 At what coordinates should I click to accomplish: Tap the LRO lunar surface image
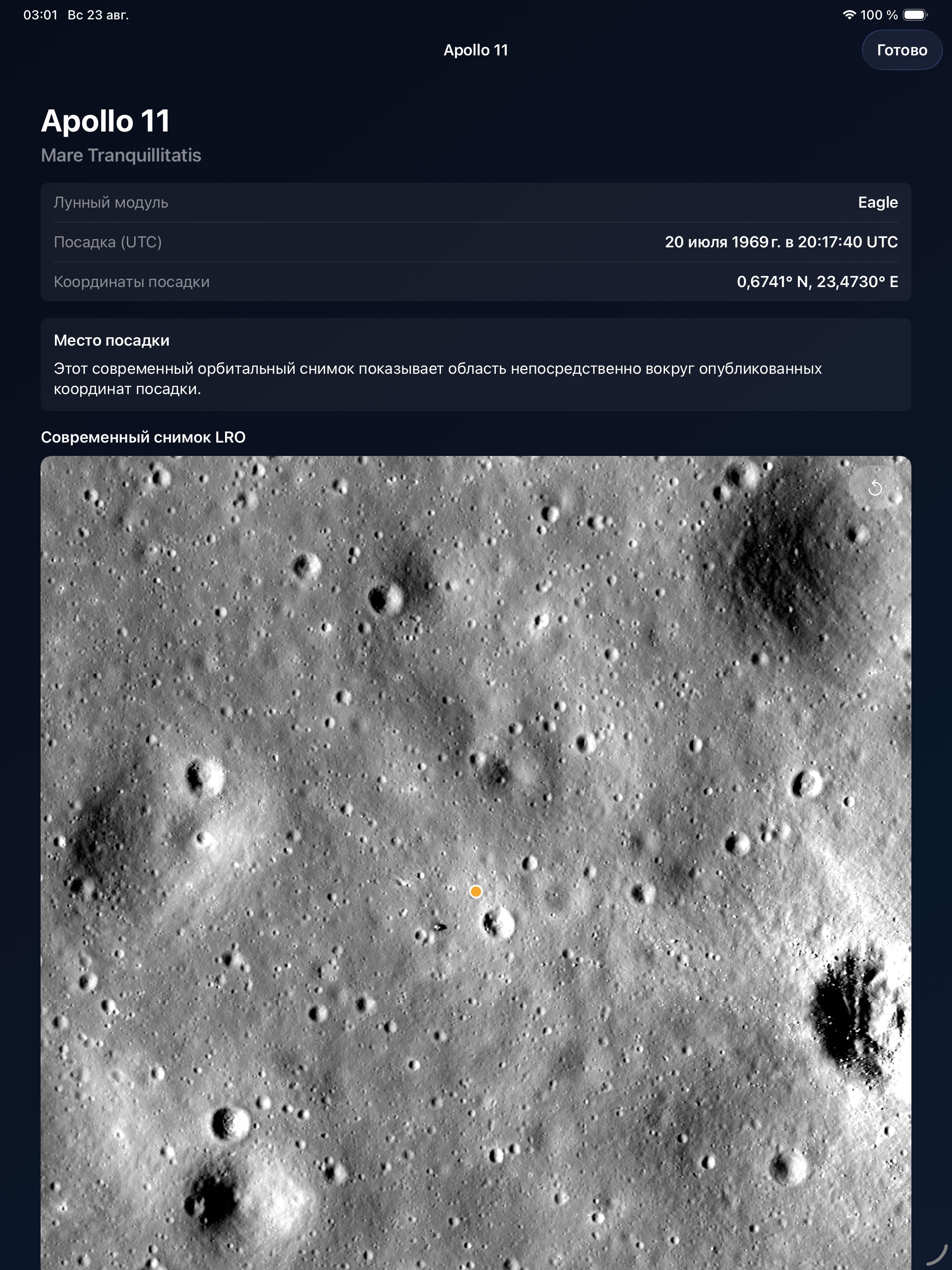click(x=476, y=863)
